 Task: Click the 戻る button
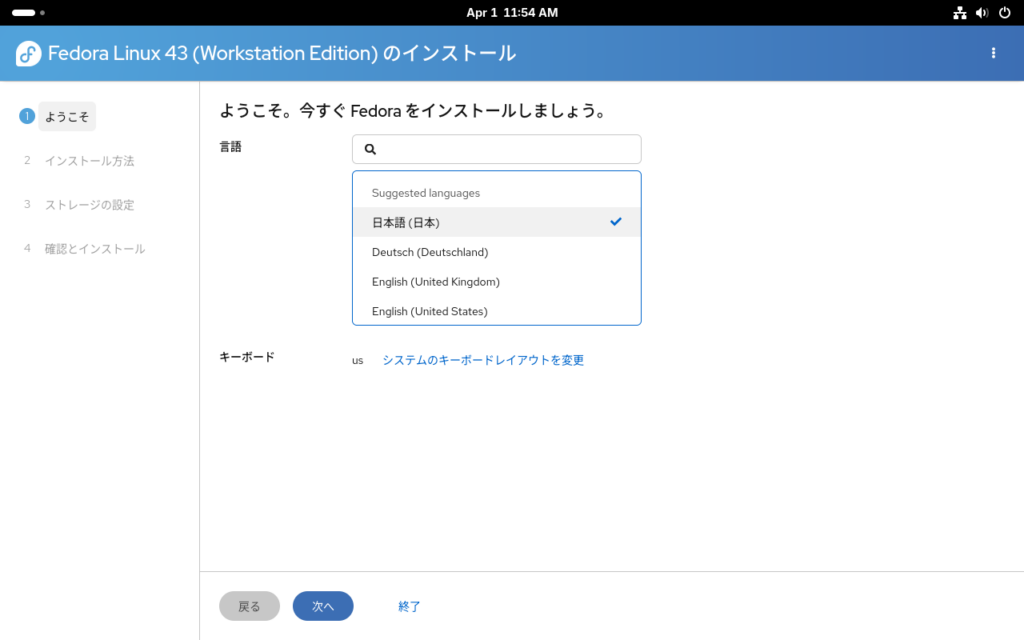pyautogui.click(x=249, y=606)
